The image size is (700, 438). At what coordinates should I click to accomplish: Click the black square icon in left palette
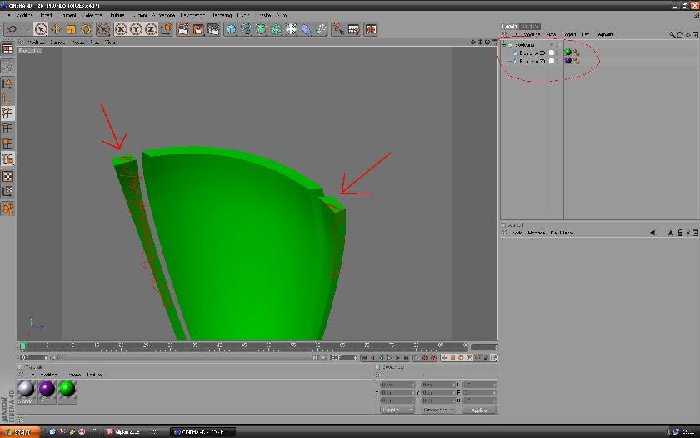[8, 177]
